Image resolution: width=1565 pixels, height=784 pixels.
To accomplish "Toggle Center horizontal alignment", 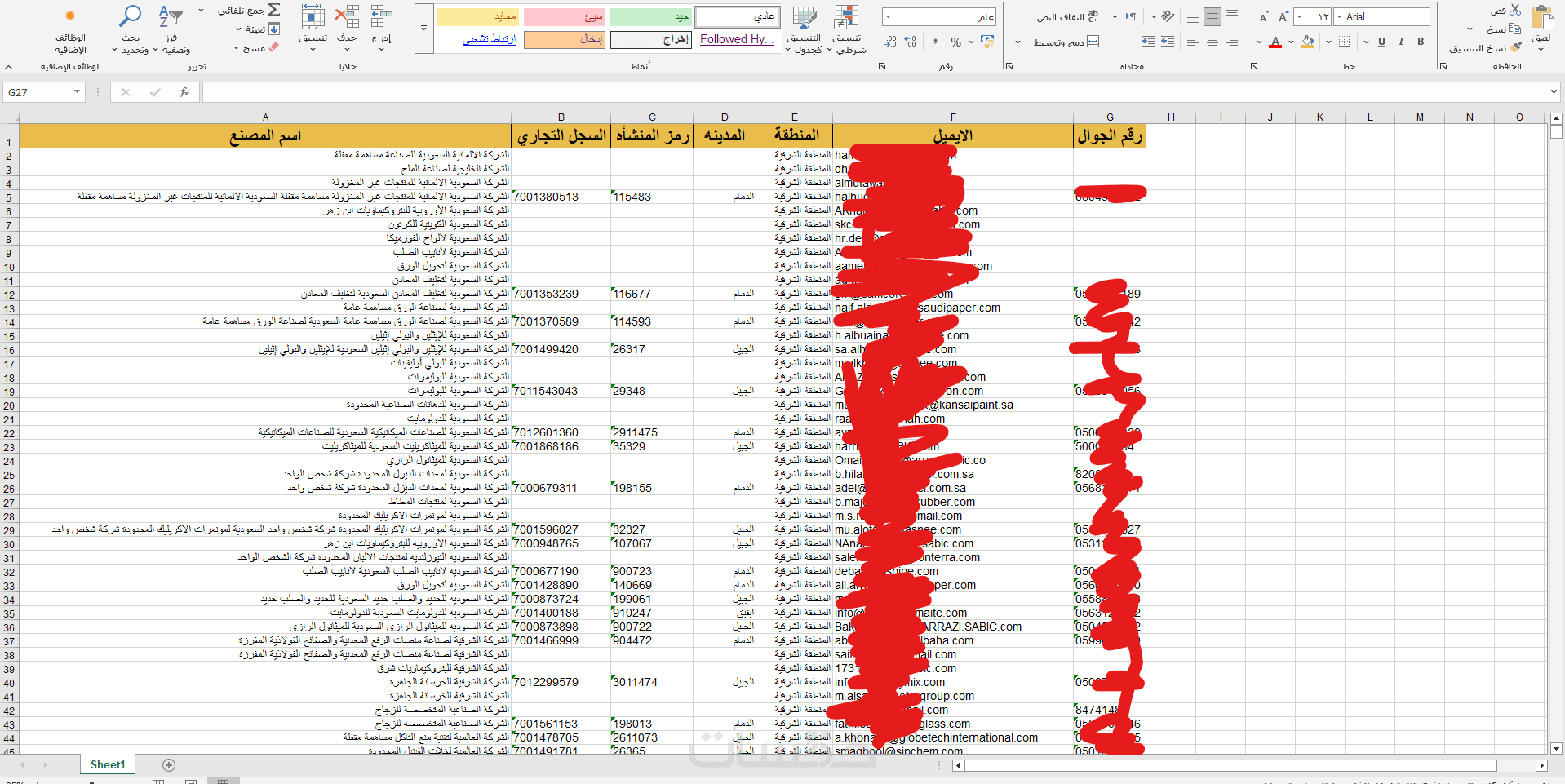I will click(x=1213, y=42).
